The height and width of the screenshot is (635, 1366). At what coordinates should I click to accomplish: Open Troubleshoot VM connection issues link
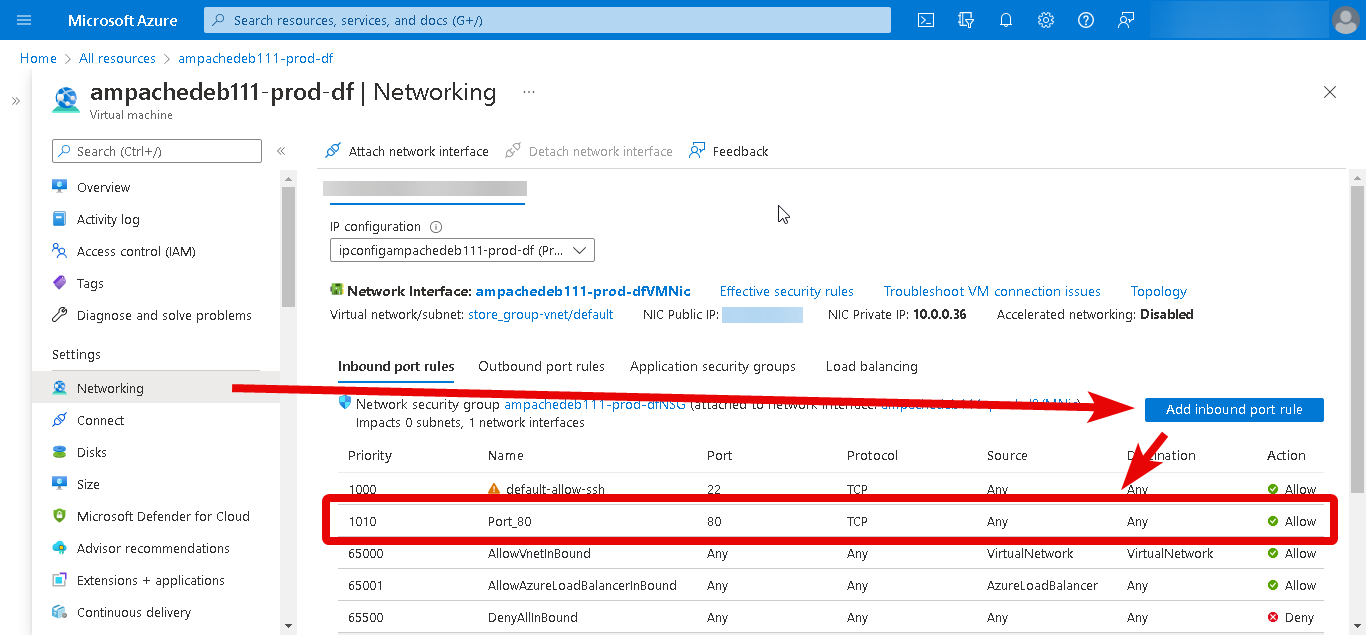[x=992, y=291]
